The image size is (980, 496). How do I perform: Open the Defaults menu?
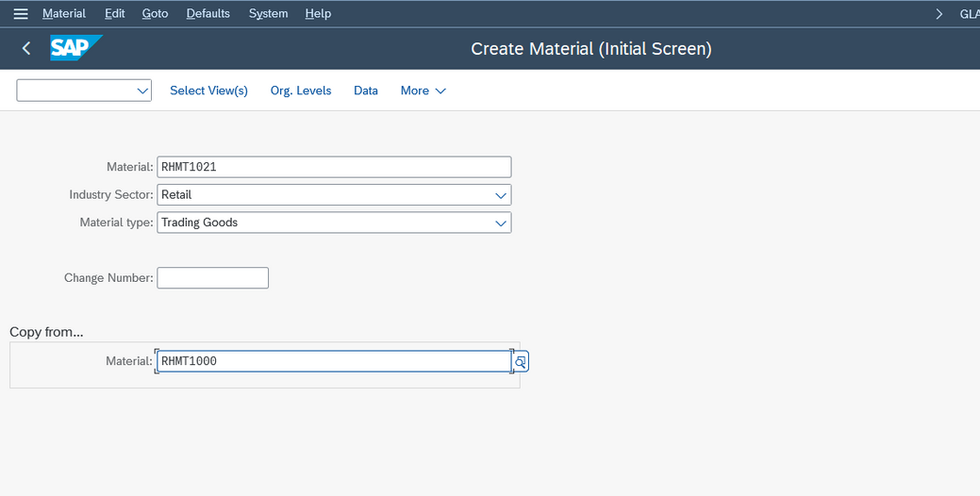coord(208,13)
